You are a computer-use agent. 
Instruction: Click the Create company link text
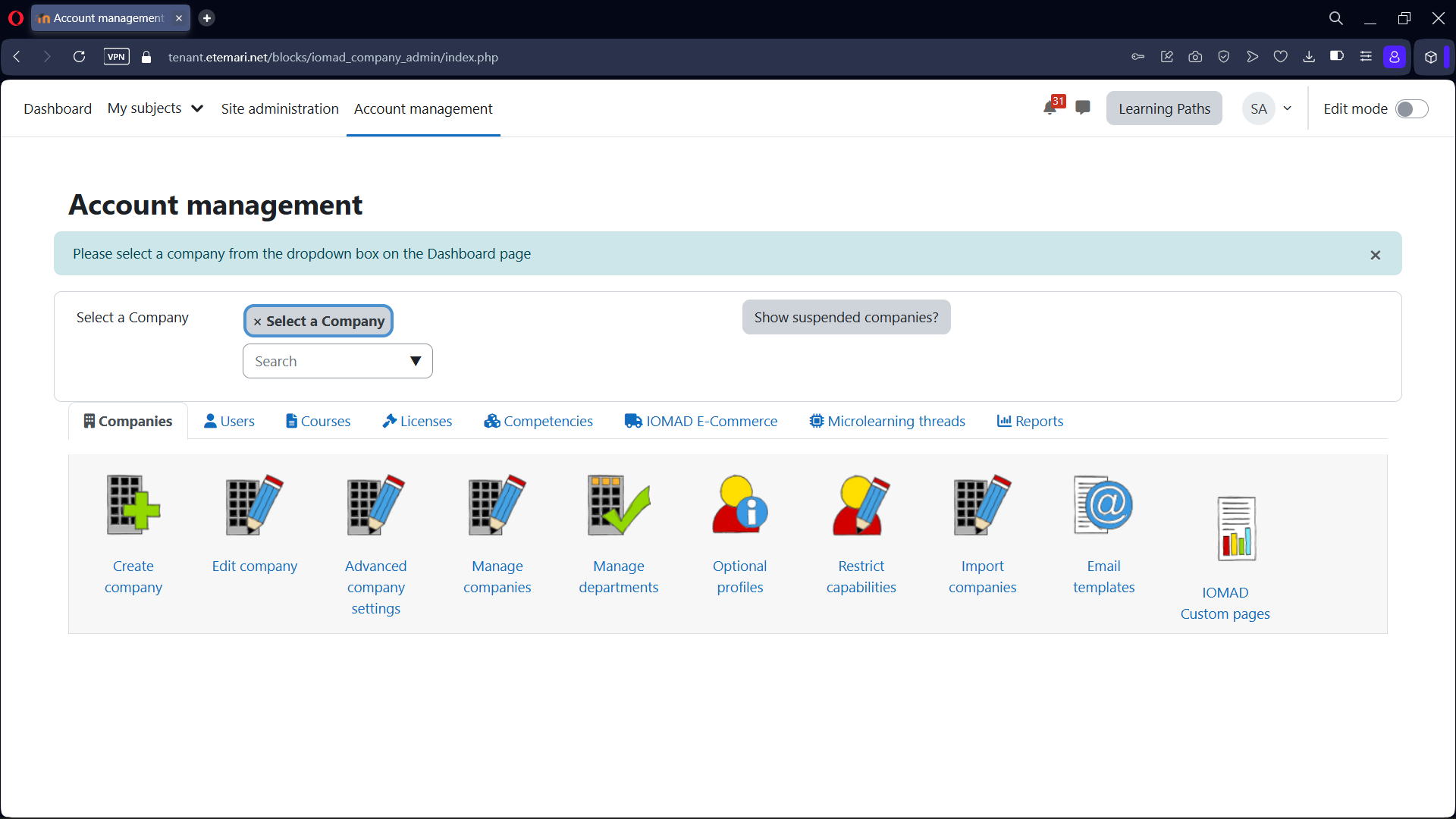(x=133, y=576)
